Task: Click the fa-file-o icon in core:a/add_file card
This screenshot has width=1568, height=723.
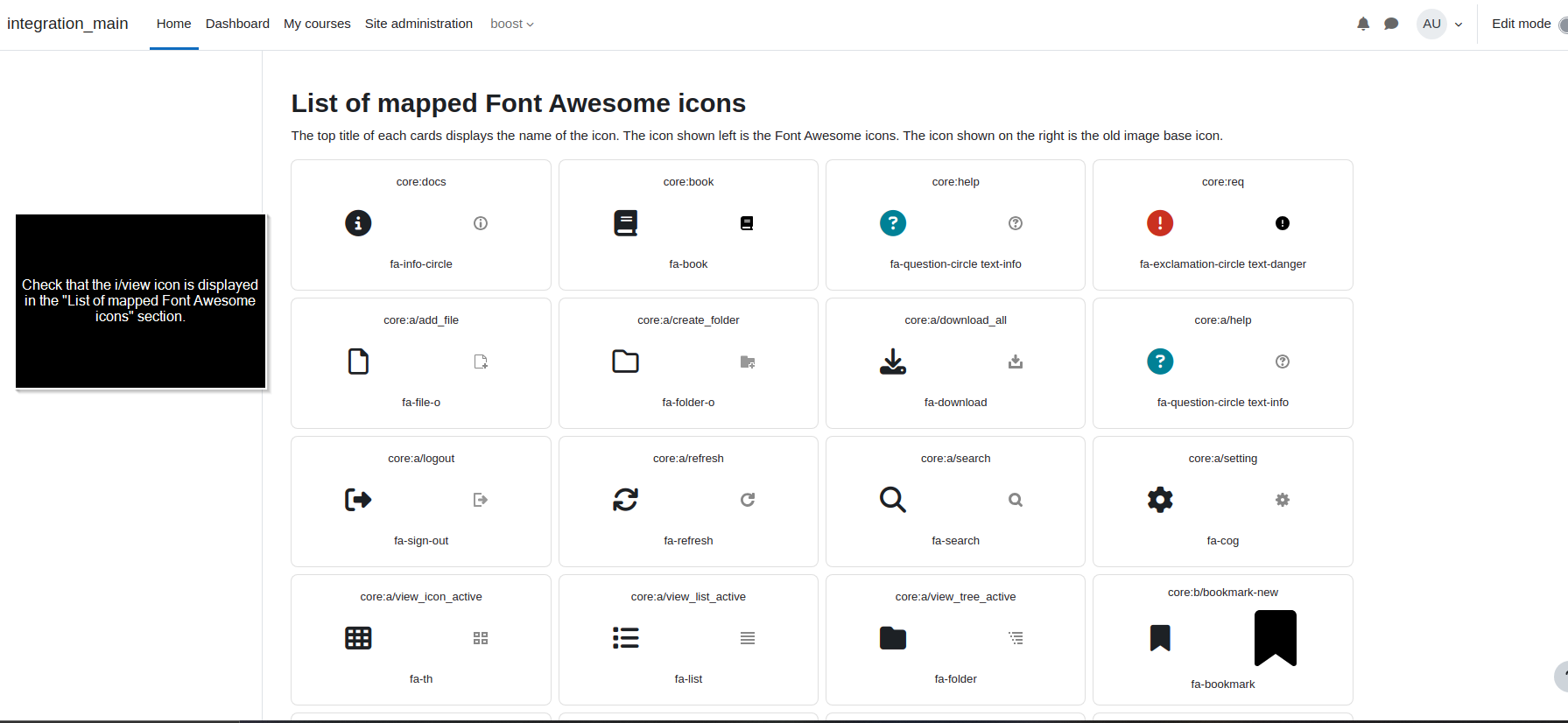Action: (358, 361)
